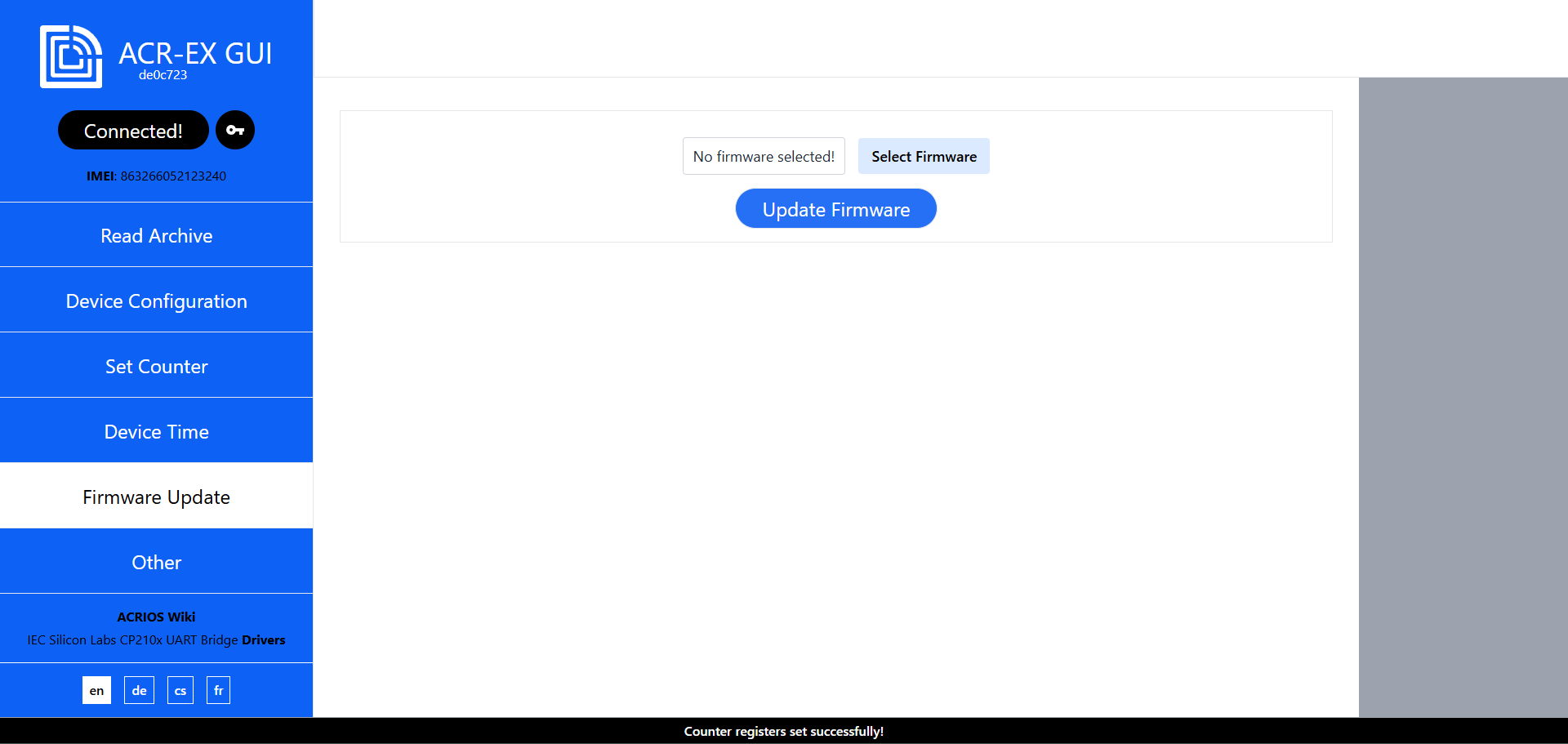The height and width of the screenshot is (744, 1568).
Task: Open the Read Archive section
Action: point(156,236)
